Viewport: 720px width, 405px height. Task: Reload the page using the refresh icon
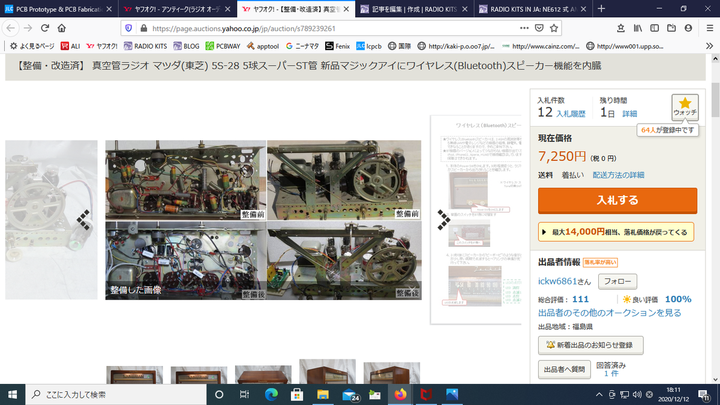70,28
